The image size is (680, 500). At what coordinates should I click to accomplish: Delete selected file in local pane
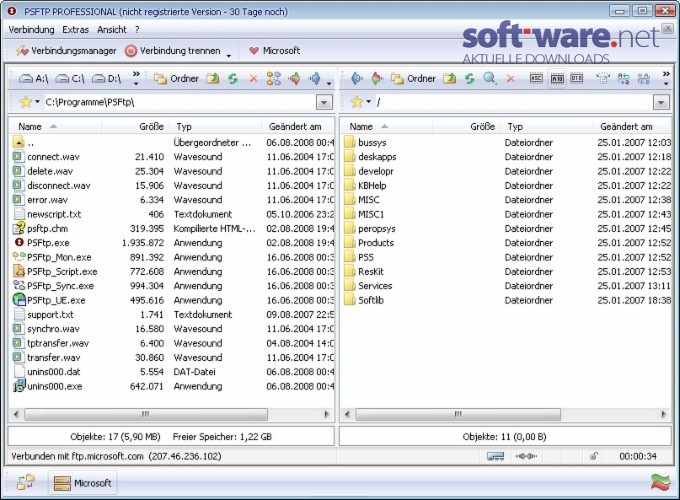[254, 78]
